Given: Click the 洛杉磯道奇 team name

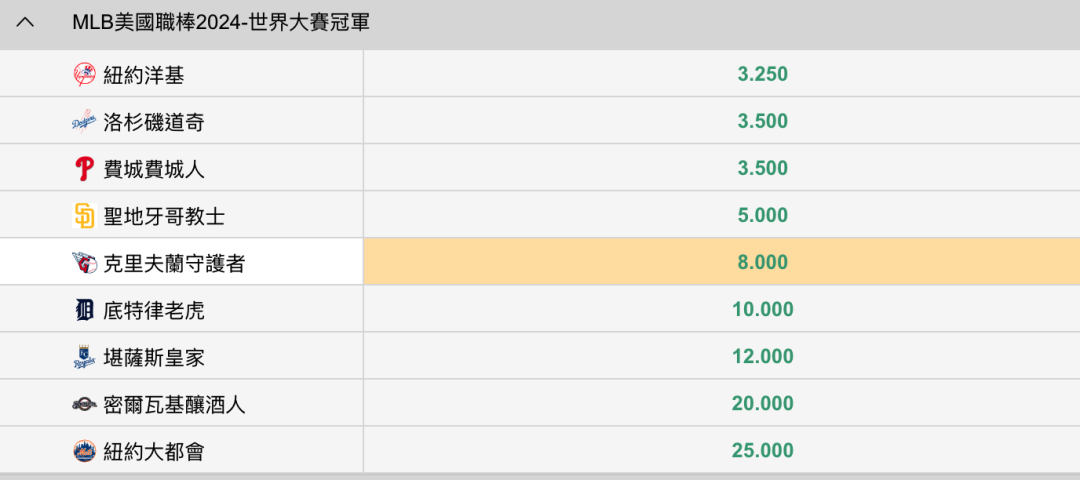Looking at the screenshot, I should (x=154, y=122).
